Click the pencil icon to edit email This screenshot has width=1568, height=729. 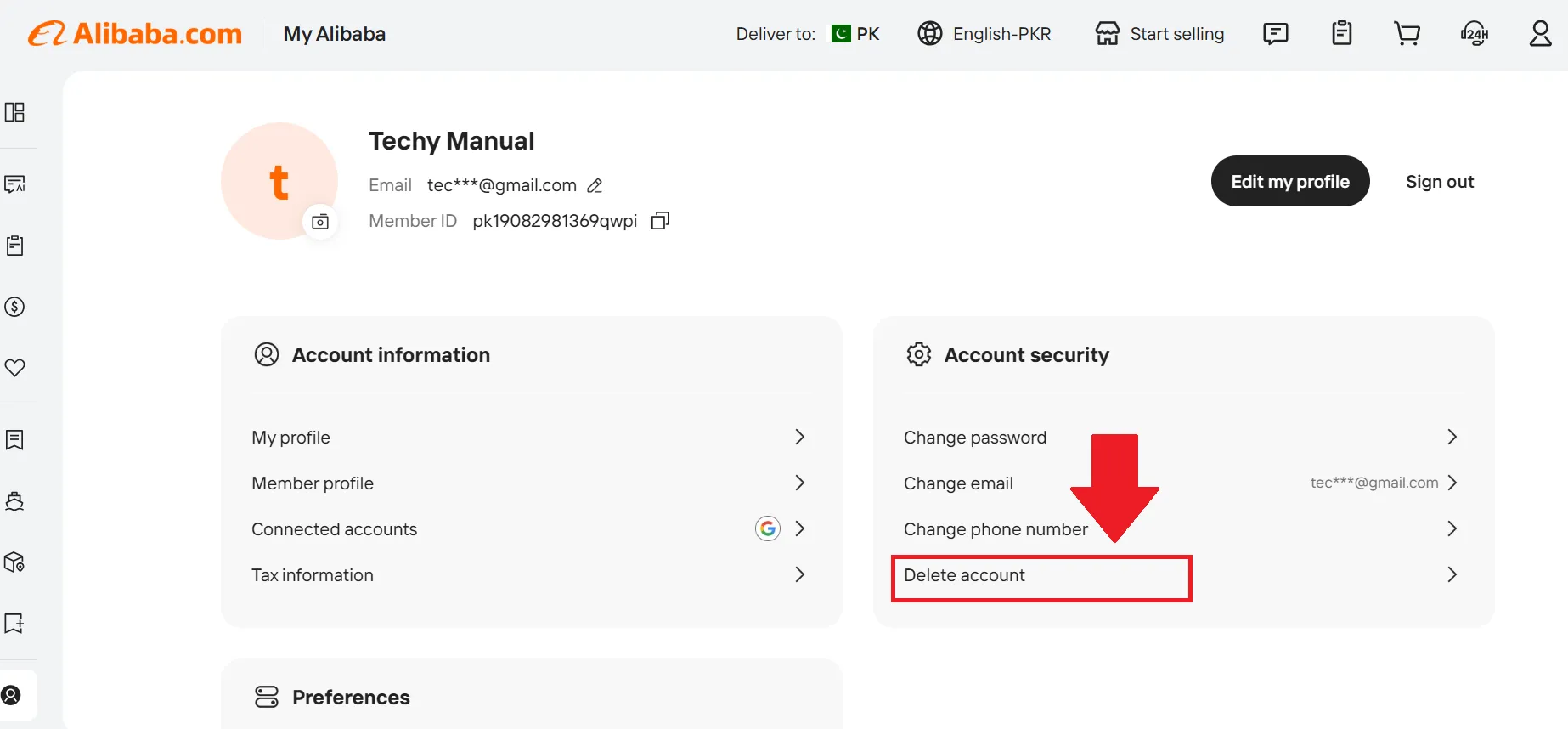595,185
